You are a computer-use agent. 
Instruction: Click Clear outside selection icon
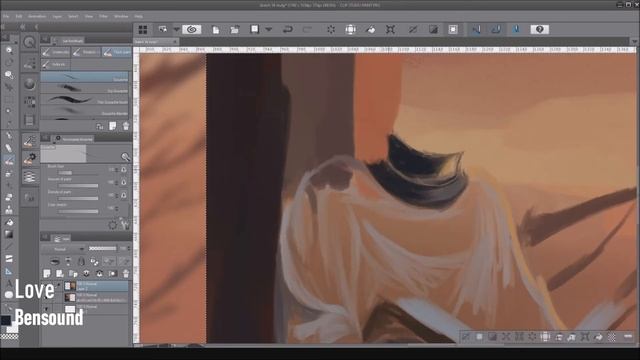[351, 29]
